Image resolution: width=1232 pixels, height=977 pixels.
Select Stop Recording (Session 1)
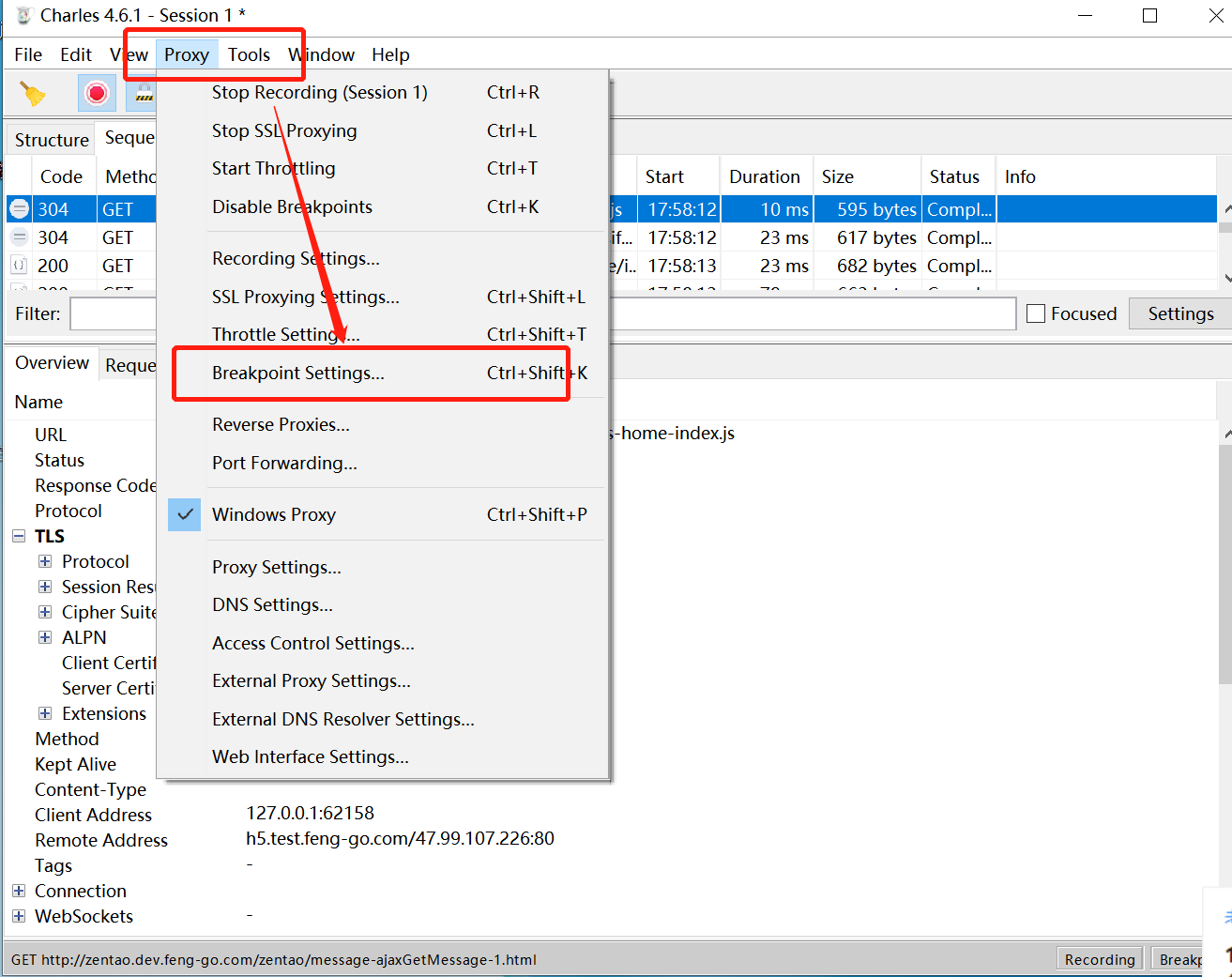tap(381, 92)
